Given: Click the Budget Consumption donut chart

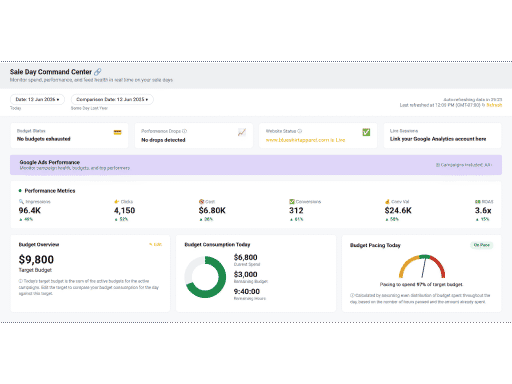Looking at the screenshot, I should [x=205, y=277].
